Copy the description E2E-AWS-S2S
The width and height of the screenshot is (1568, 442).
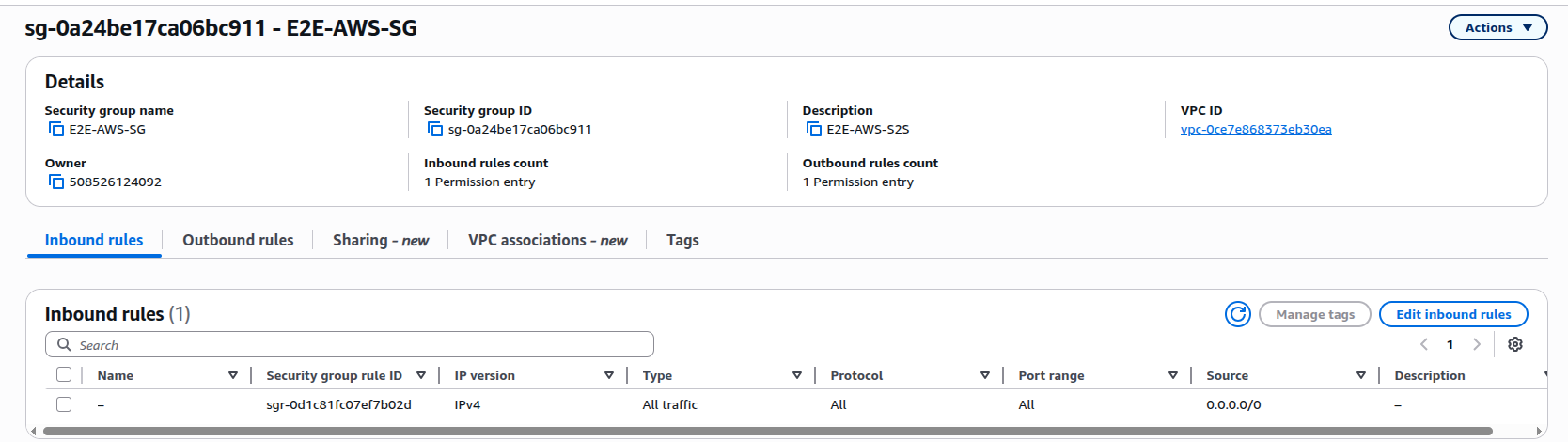pyautogui.click(x=814, y=130)
